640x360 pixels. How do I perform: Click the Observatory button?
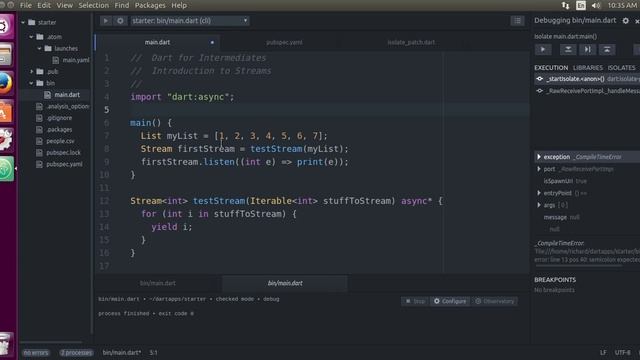pos(494,301)
